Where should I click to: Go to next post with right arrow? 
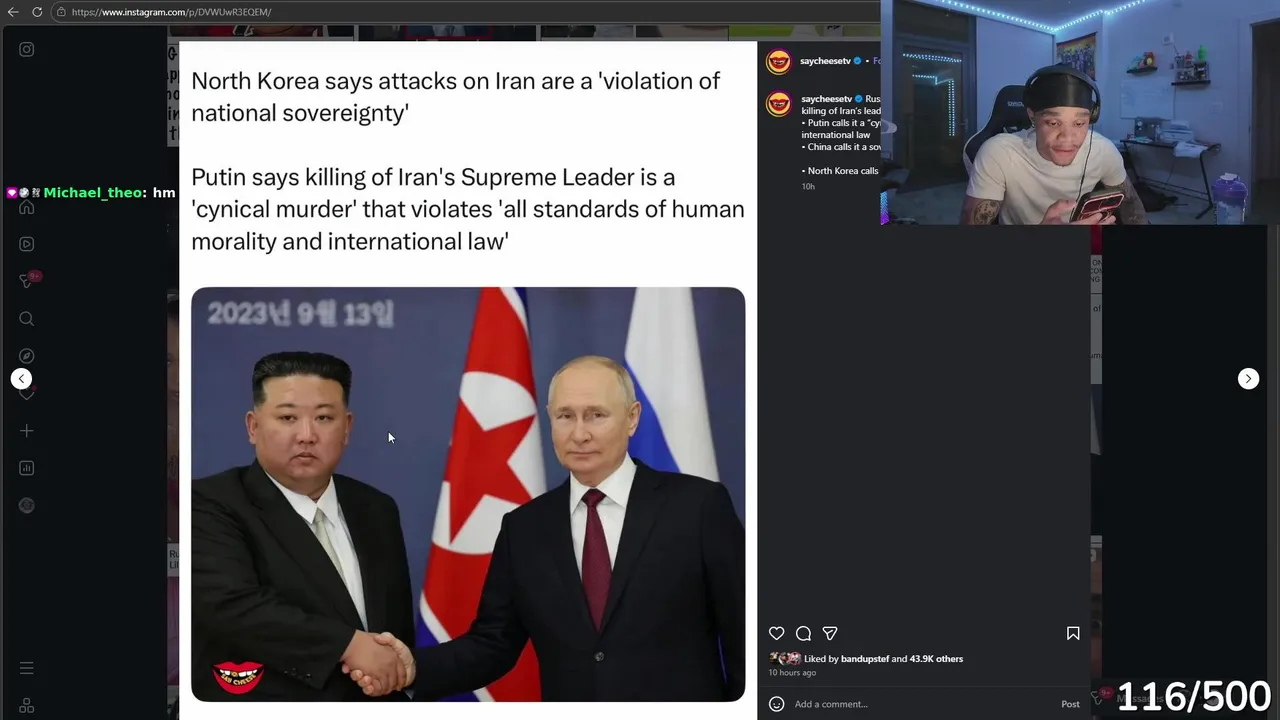point(1248,378)
